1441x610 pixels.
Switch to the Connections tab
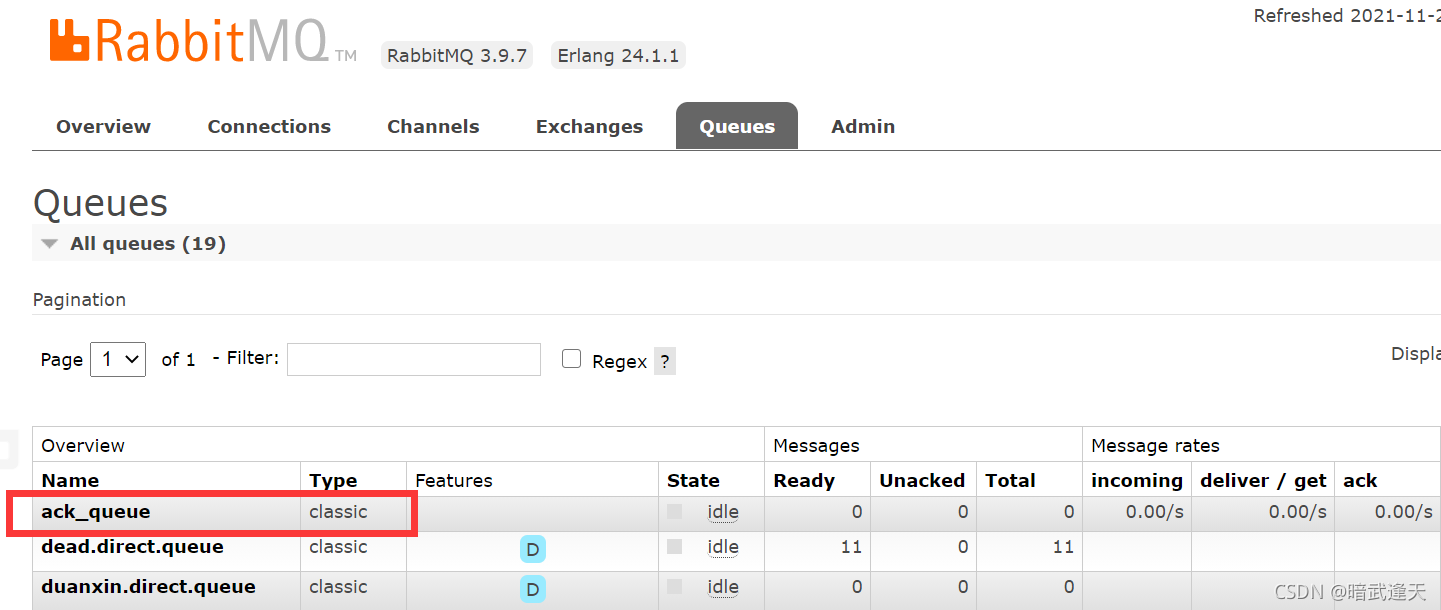click(x=269, y=127)
